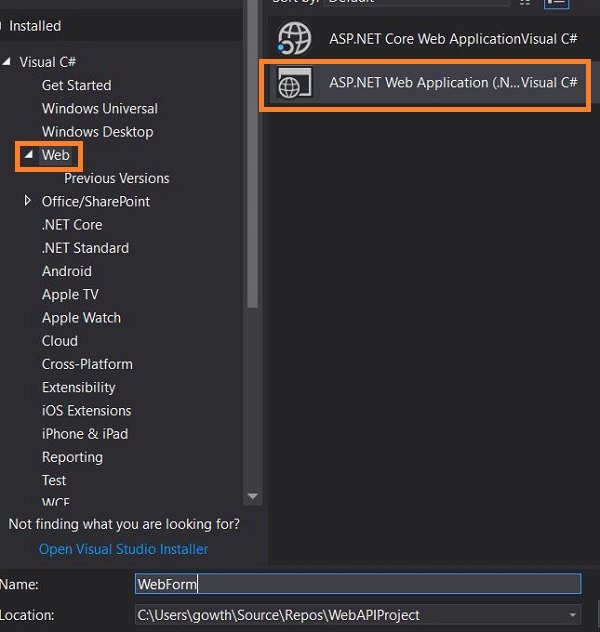Image resolution: width=600 pixels, height=632 pixels.
Task: Open Visual Studio Installer link
Action: (x=123, y=549)
